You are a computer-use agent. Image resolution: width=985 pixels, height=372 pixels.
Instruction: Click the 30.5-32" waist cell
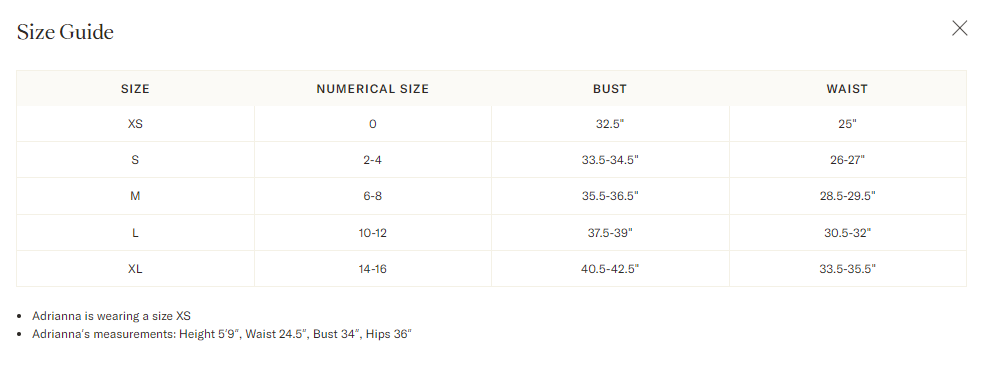(x=847, y=232)
